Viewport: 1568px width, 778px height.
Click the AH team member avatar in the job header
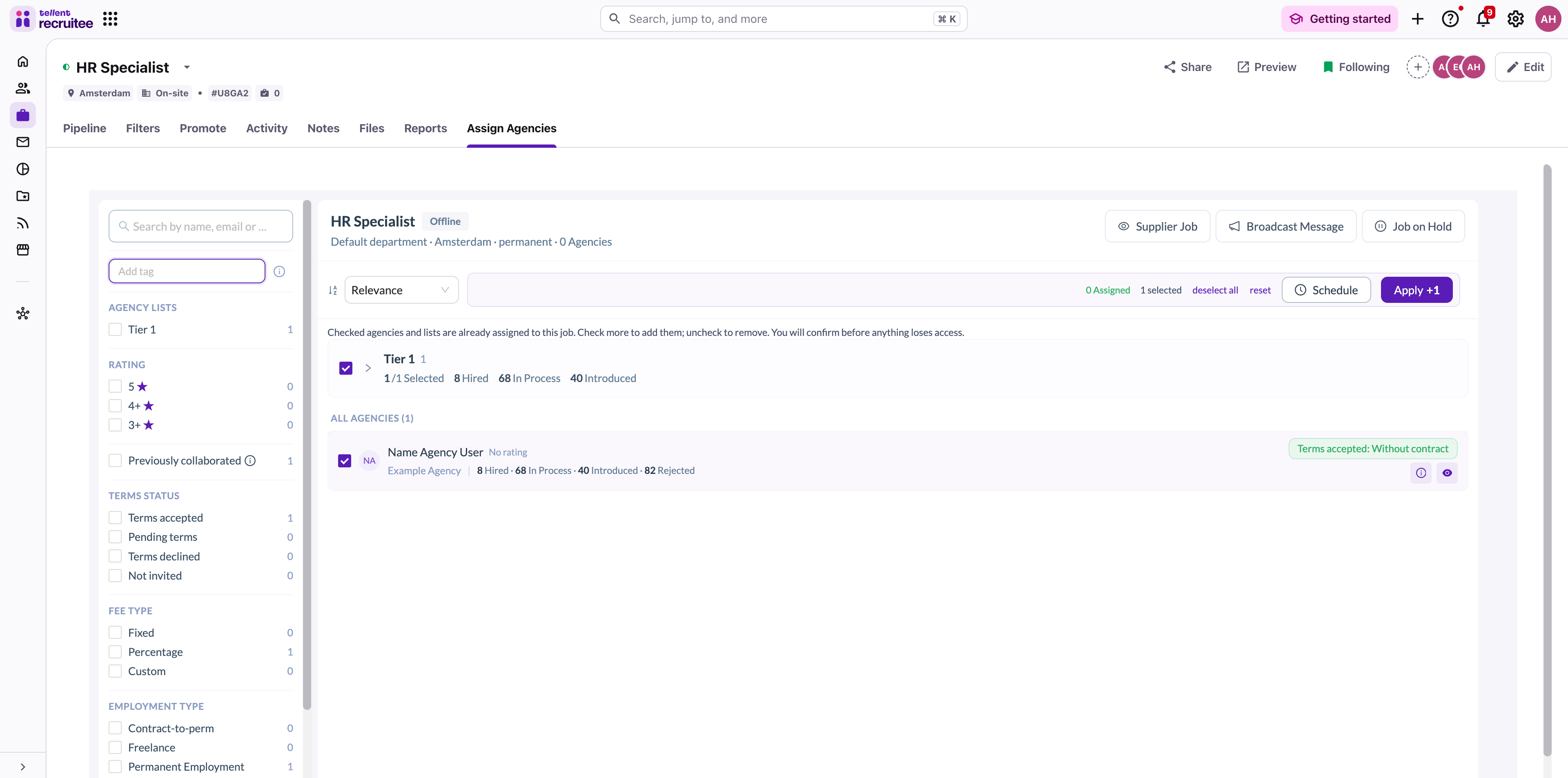coord(1474,67)
